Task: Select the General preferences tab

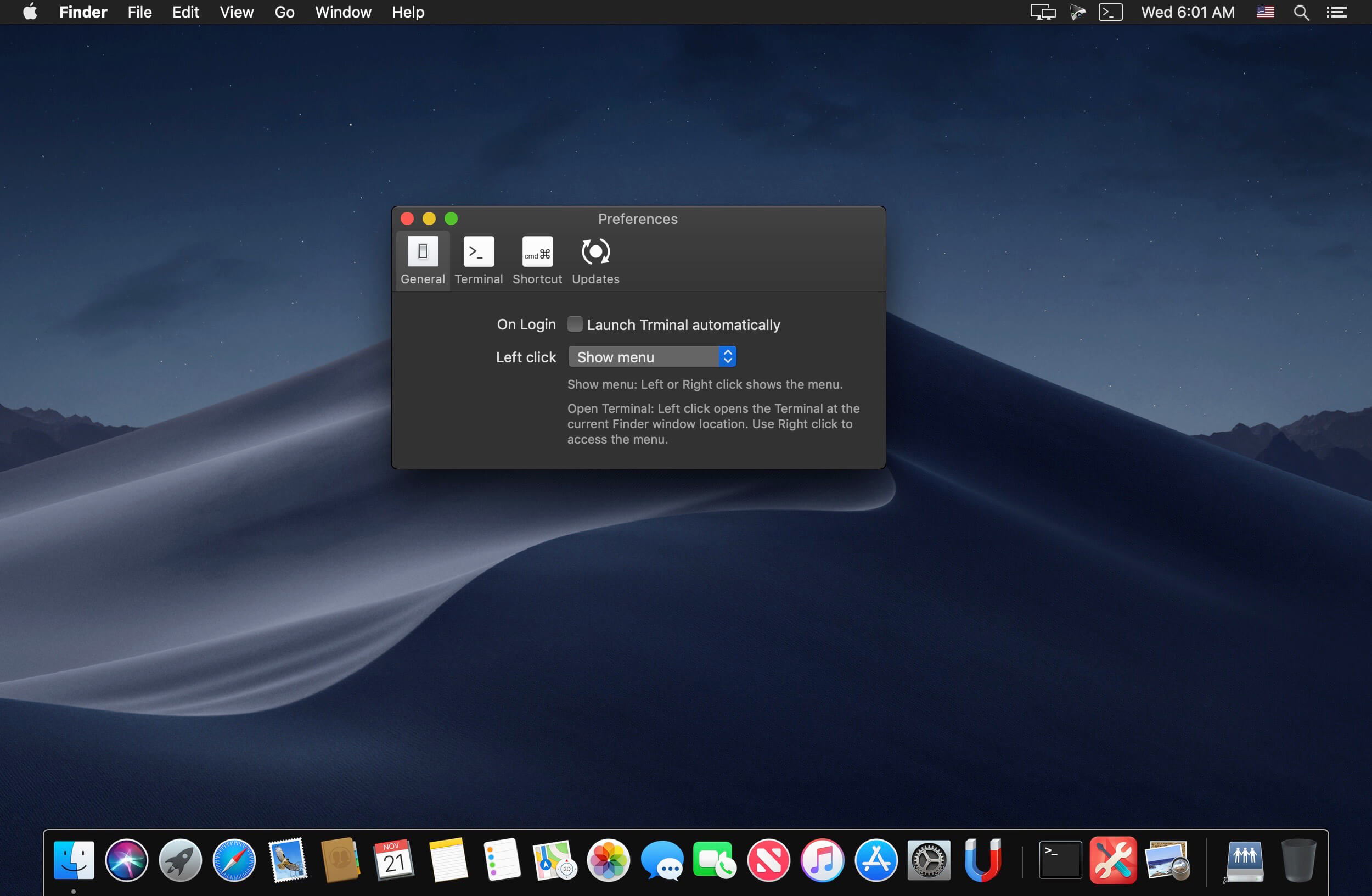Action: [x=423, y=260]
